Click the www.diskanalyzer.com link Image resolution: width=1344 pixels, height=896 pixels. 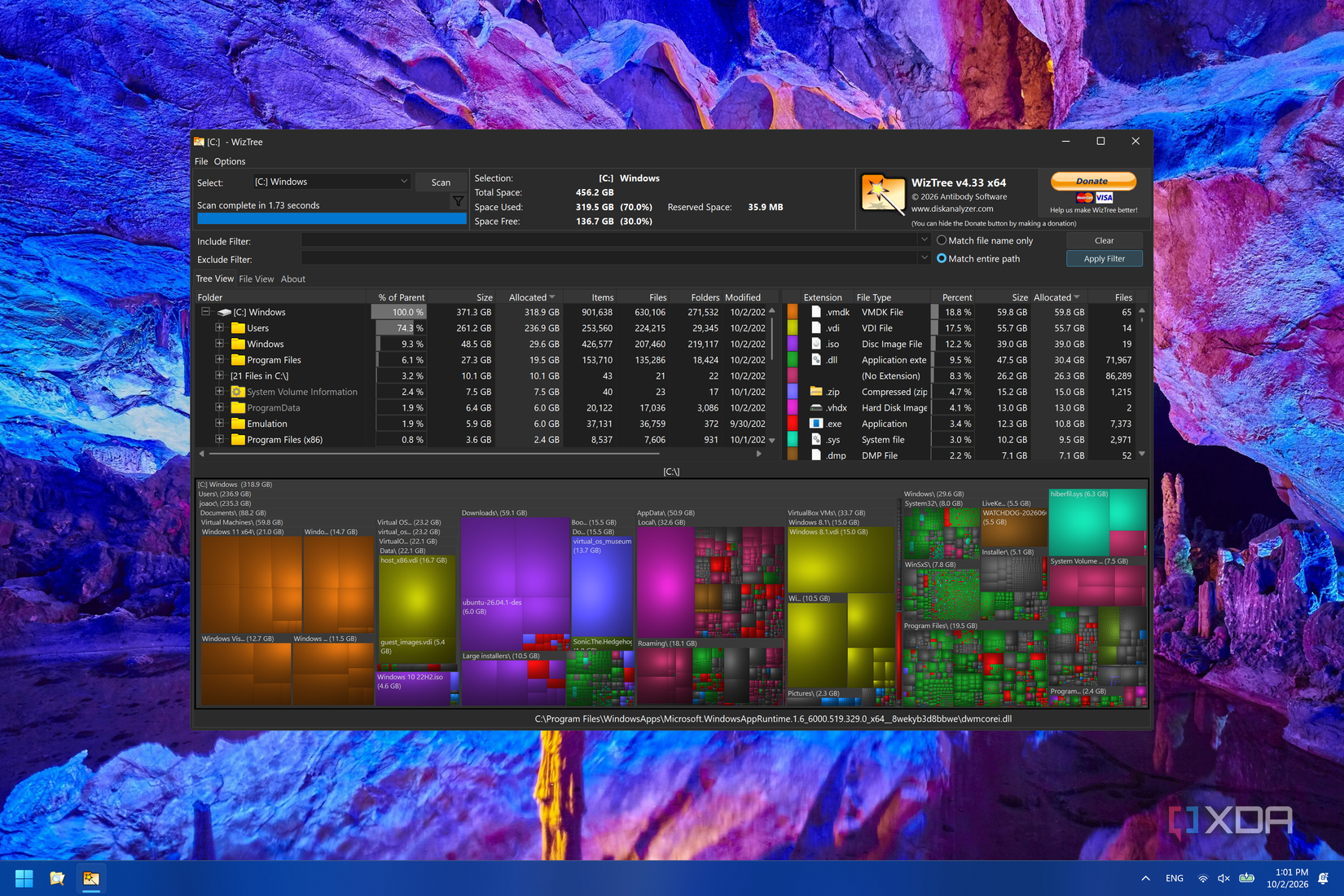click(951, 209)
